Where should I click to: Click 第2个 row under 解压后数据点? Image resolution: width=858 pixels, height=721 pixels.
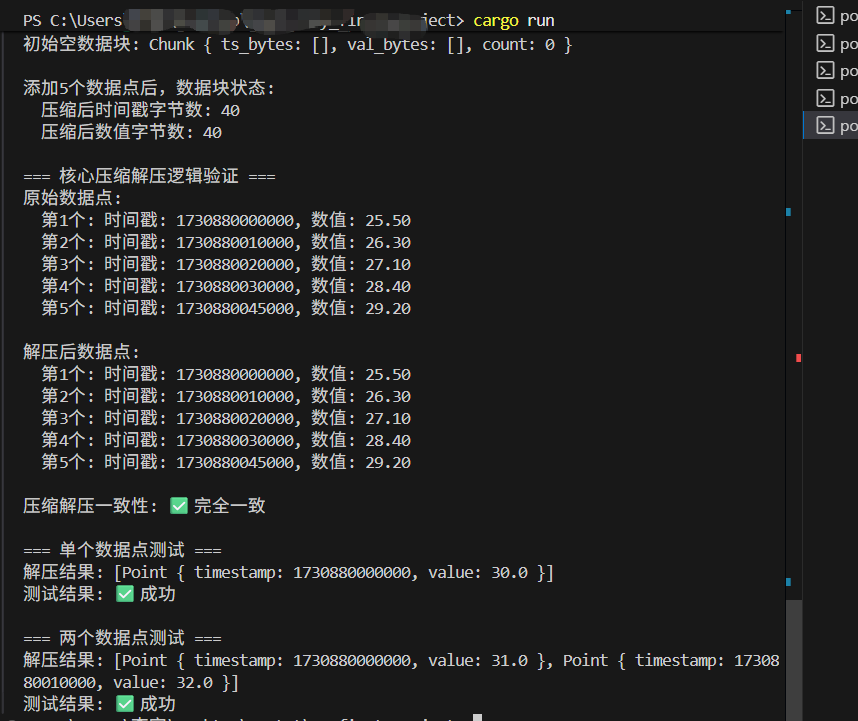click(x=226, y=396)
